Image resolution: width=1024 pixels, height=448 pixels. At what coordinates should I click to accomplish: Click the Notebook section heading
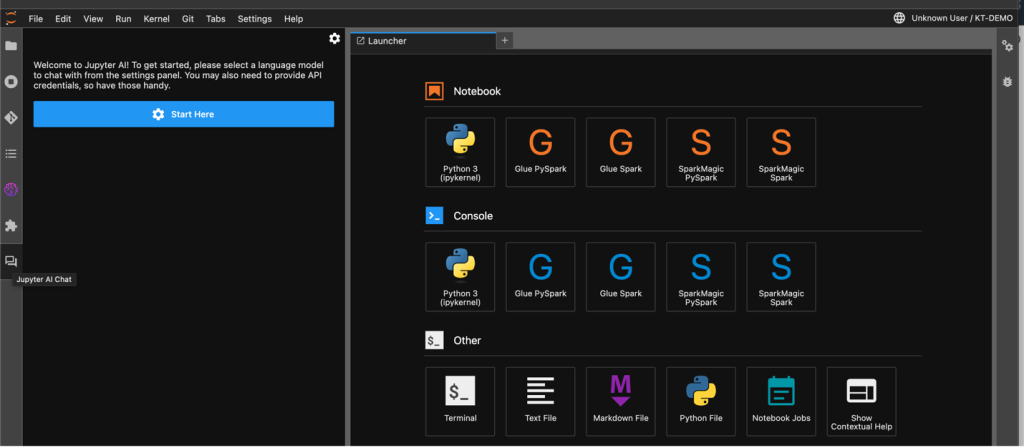pos(477,91)
